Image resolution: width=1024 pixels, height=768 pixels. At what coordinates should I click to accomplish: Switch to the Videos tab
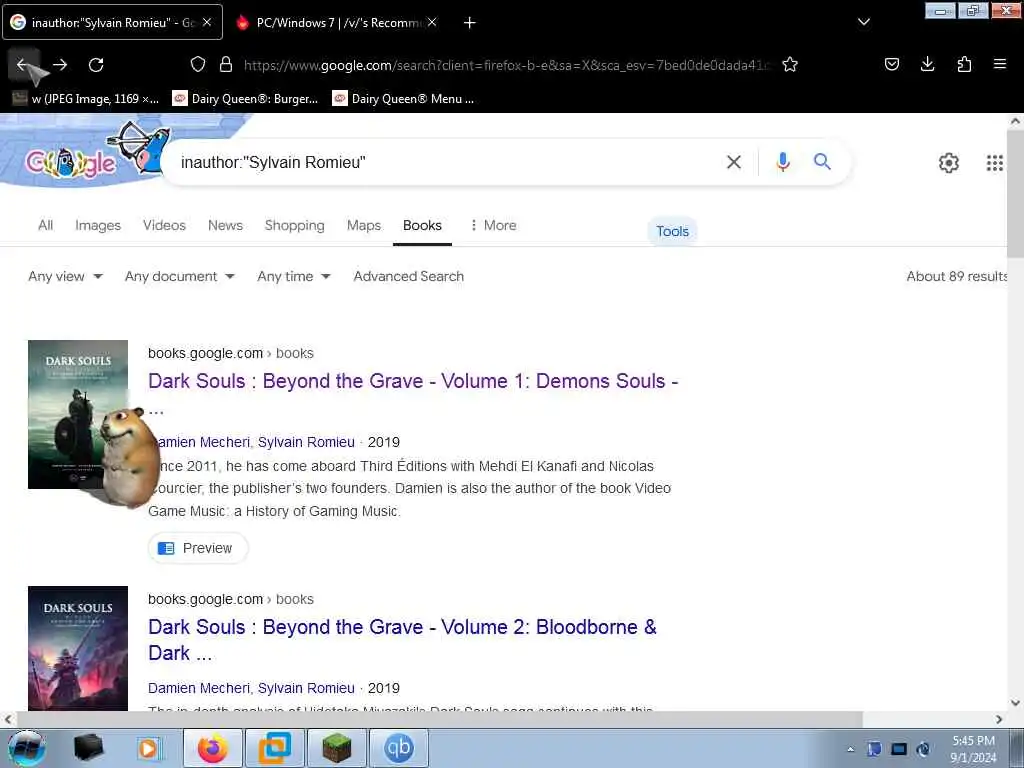pyautogui.click(x=164, y=225)
